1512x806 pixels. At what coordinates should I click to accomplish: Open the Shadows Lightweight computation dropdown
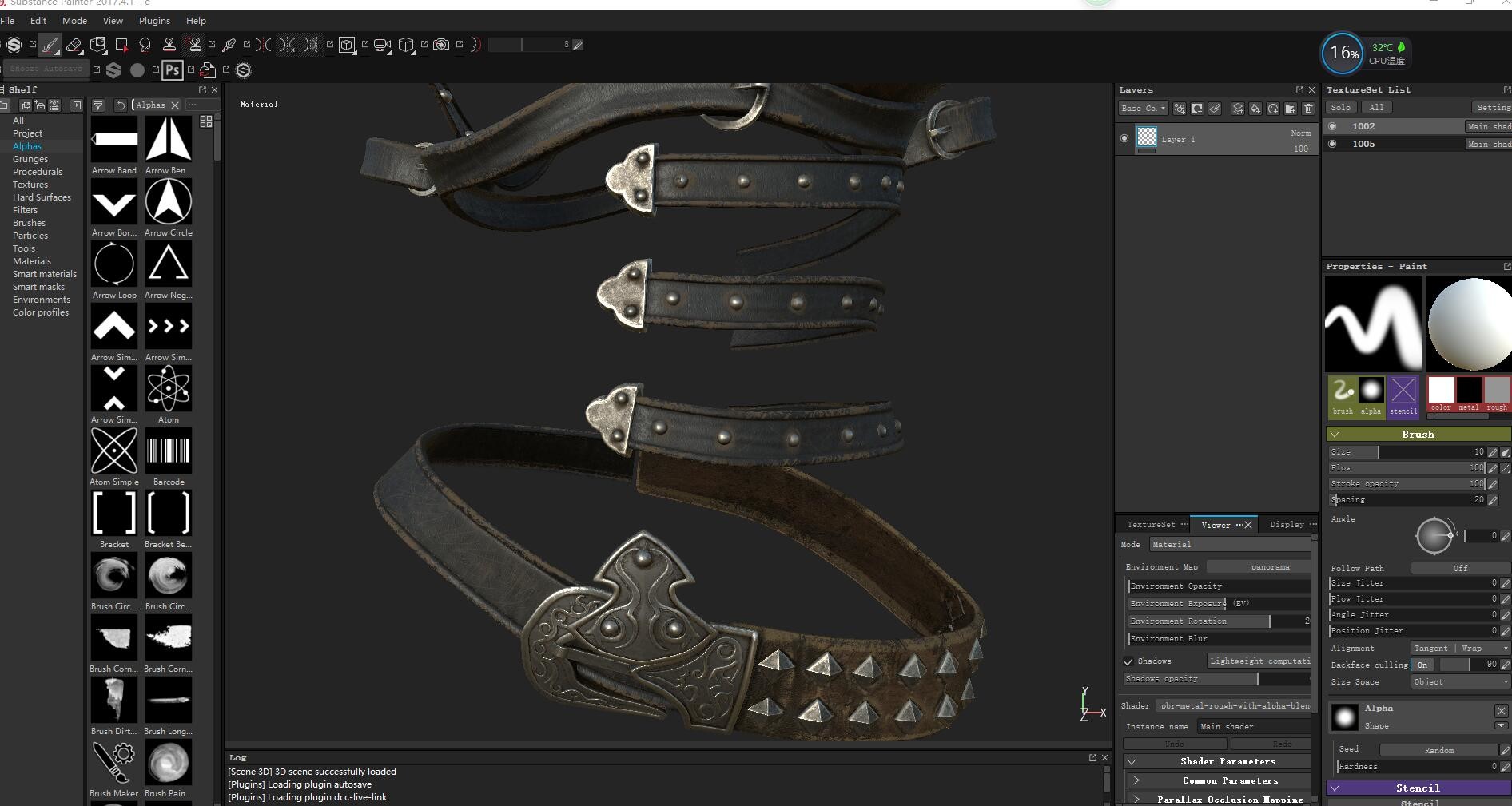click(x=1259, y=661)
